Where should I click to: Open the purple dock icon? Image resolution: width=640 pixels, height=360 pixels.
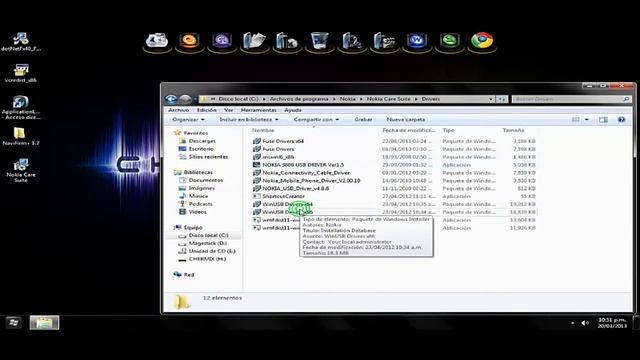click(x=222, y=41)
